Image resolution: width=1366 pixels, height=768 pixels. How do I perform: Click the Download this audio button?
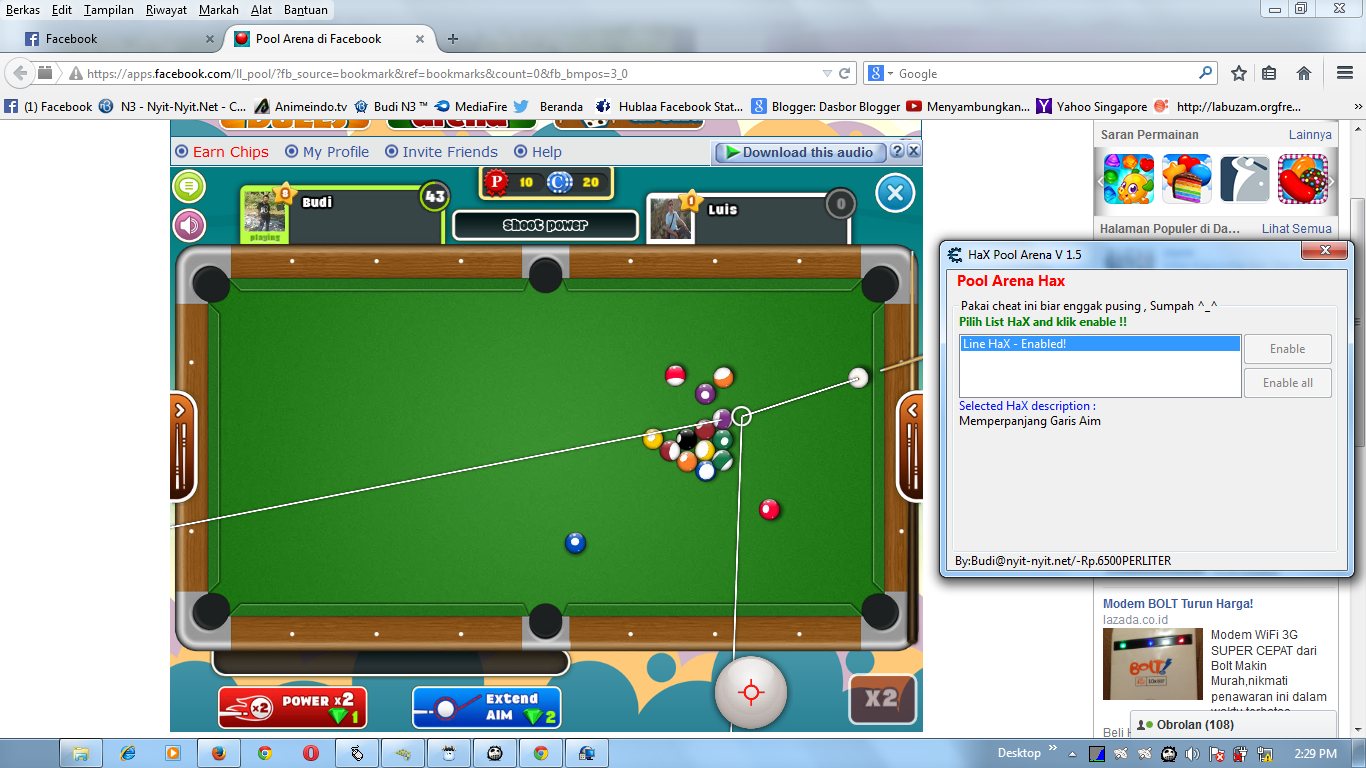(x=800, y=152)
